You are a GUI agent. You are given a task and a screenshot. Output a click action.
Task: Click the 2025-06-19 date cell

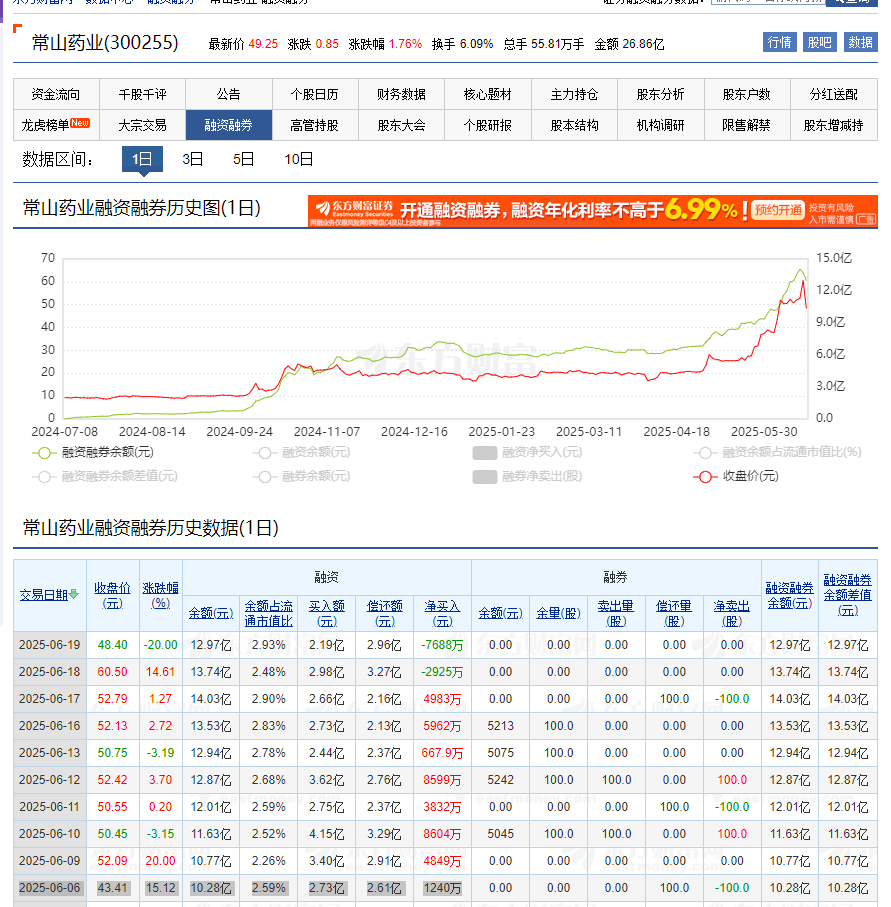coord(50,645)
